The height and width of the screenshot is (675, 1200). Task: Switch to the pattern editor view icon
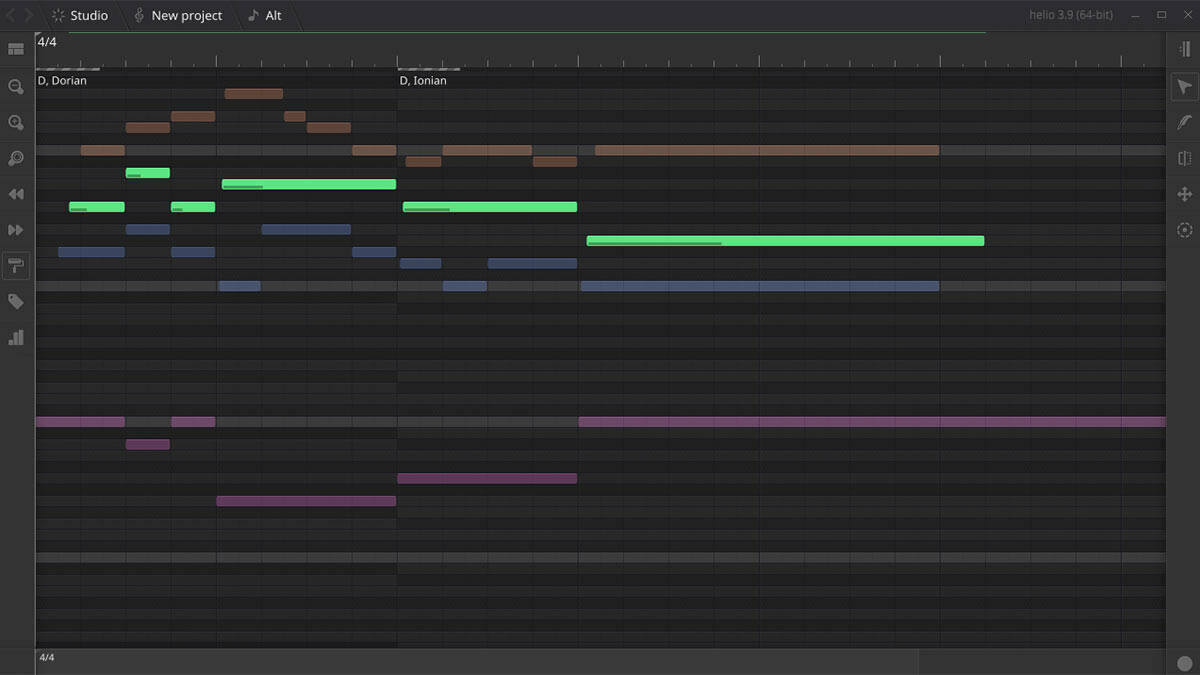point(16,49)
